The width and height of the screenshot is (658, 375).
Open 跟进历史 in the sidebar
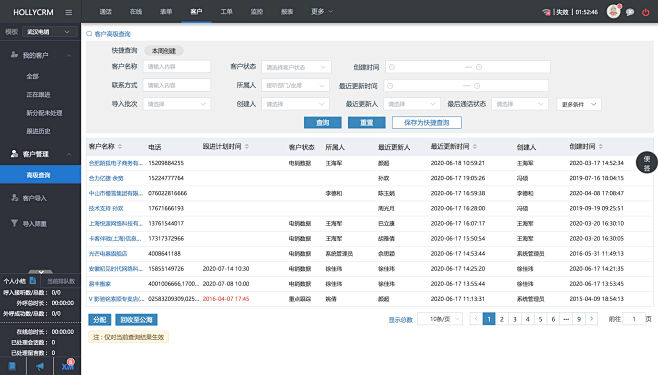38,131
